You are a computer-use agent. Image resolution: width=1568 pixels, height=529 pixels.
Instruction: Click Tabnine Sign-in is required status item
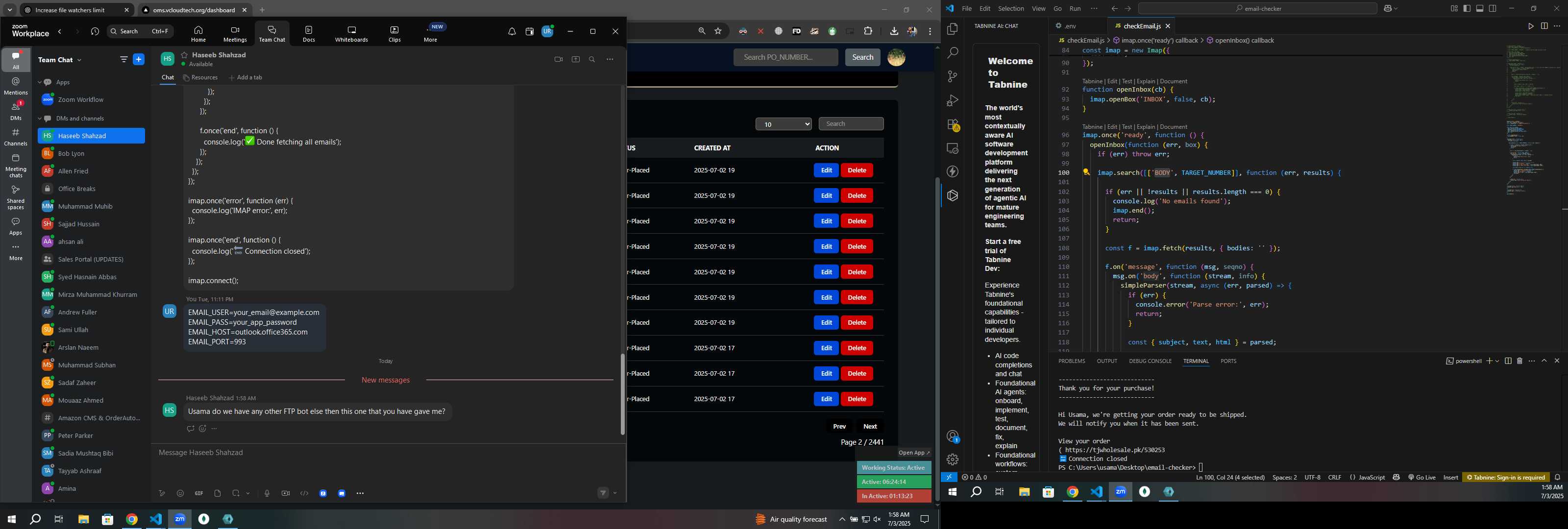coord(1505,478)
